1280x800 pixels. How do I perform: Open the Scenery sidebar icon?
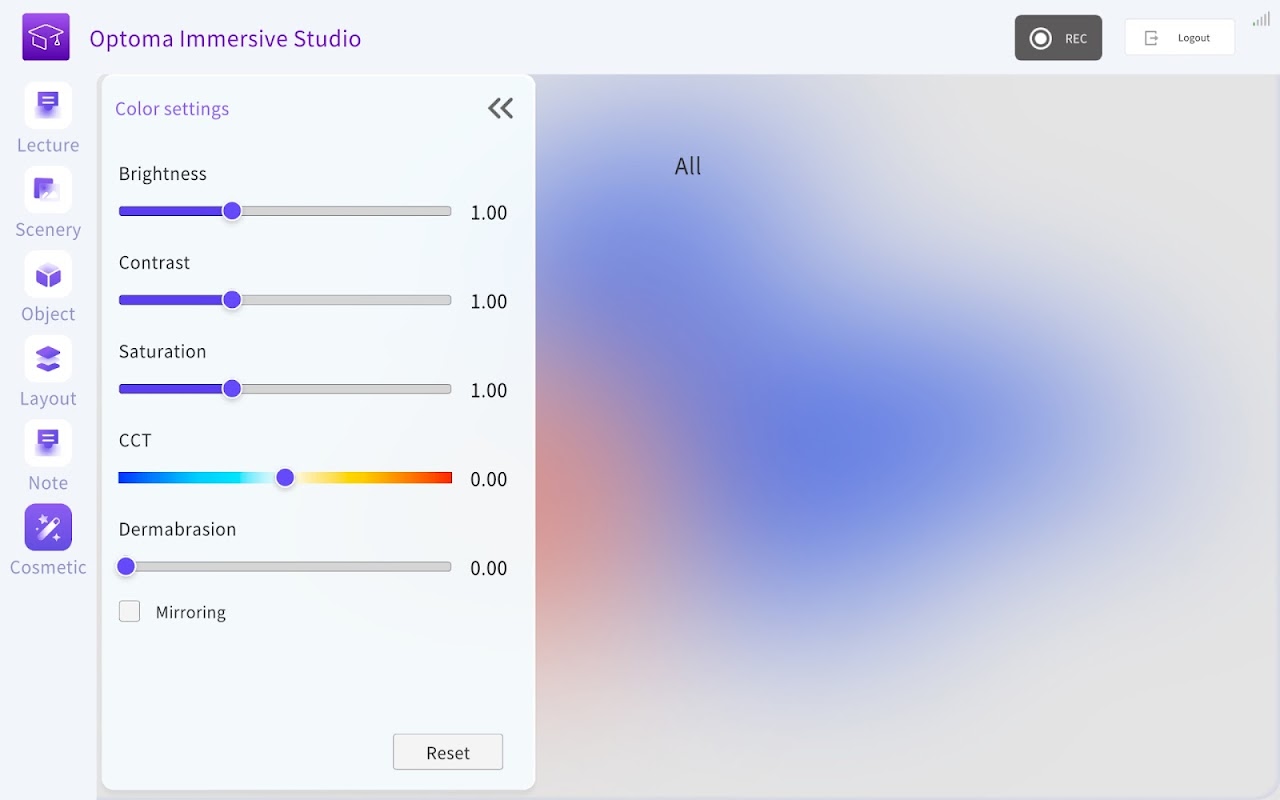48,190
